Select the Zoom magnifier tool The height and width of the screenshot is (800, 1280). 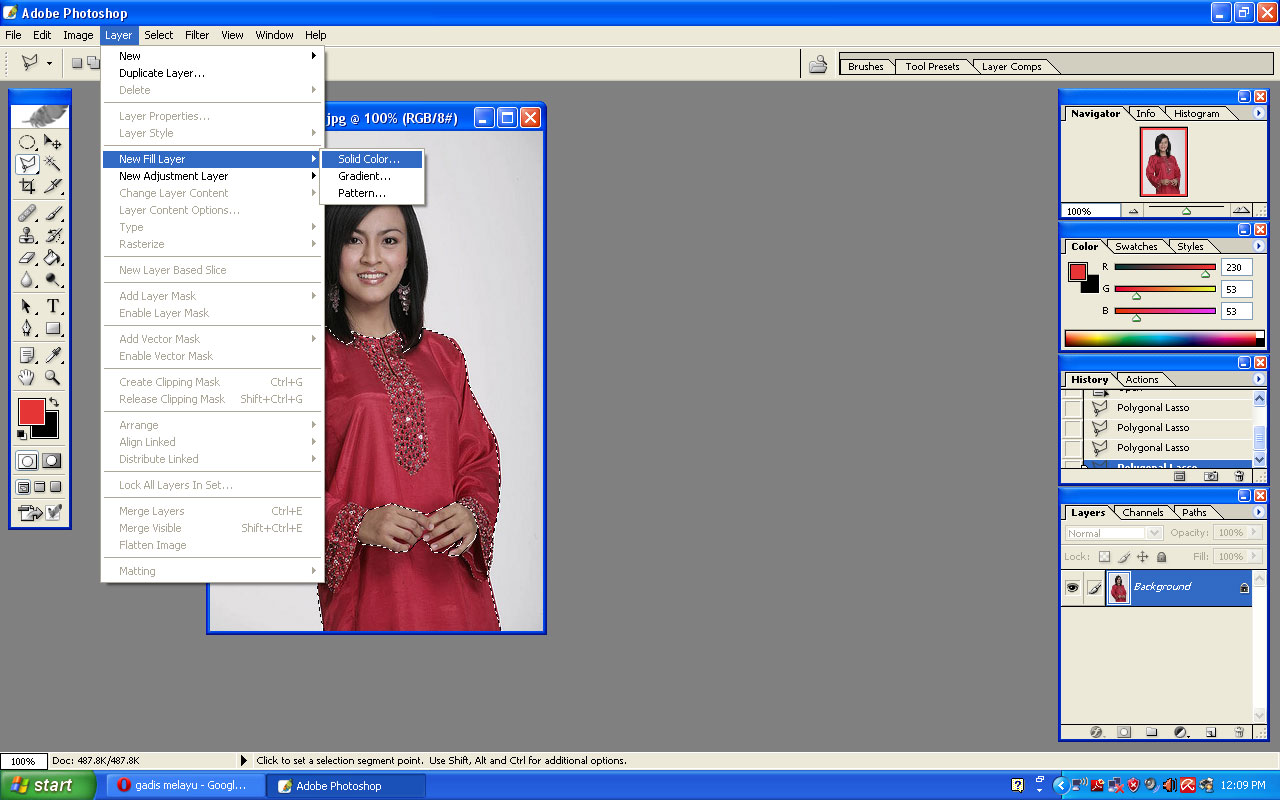53,377
